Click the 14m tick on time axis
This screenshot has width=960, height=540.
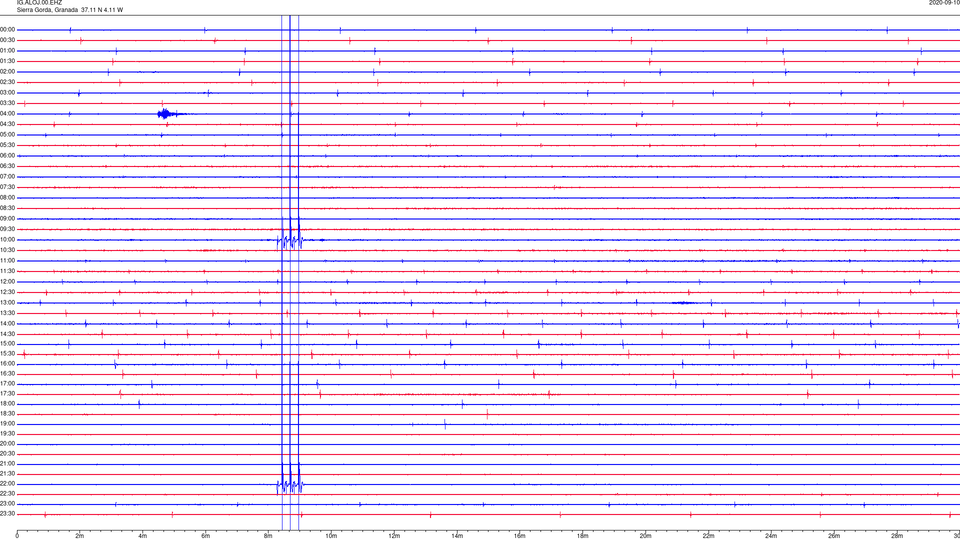point(457,536)
